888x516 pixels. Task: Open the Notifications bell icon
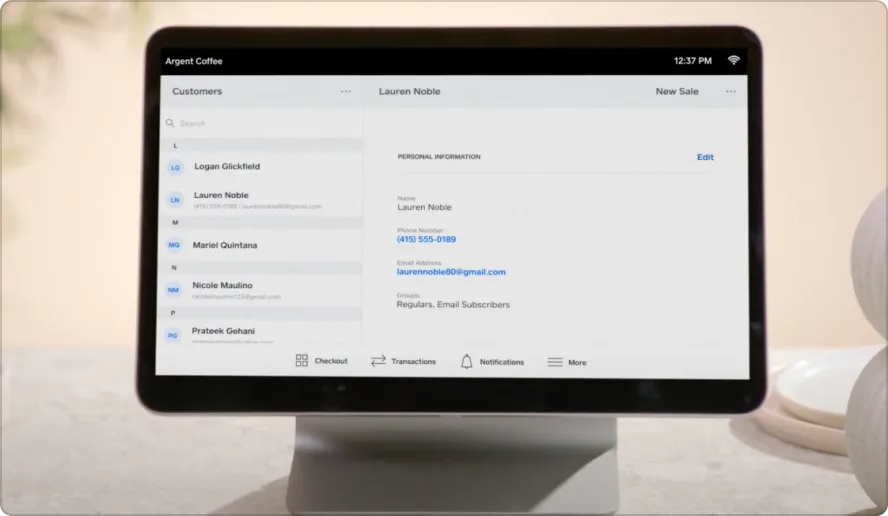tap(466, 361)
